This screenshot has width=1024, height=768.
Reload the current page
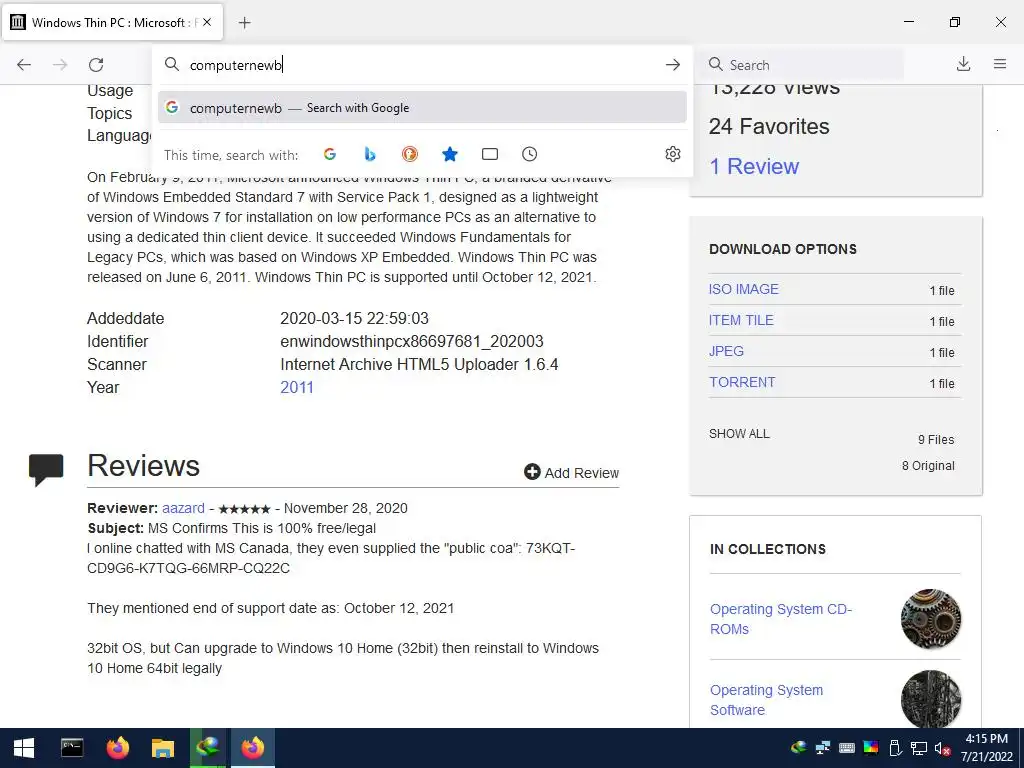(96, 65)
